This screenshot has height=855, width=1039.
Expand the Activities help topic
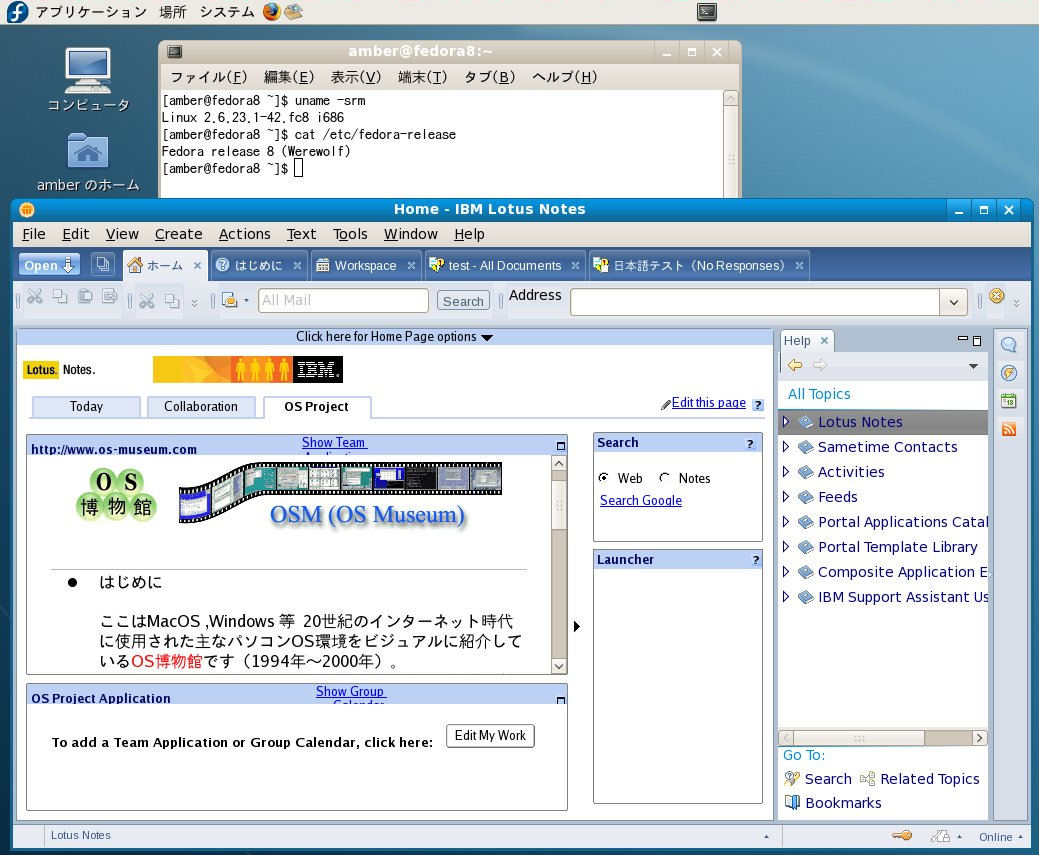click(786, 472)
